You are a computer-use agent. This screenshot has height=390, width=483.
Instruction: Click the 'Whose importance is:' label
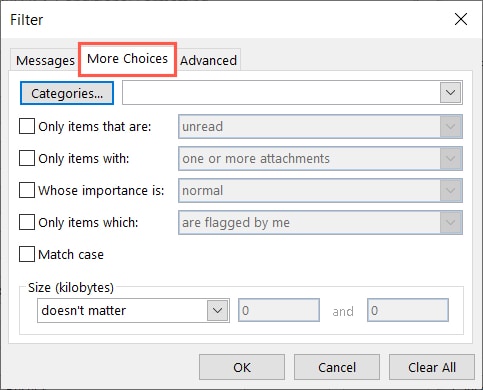click(x=101, y=190)
